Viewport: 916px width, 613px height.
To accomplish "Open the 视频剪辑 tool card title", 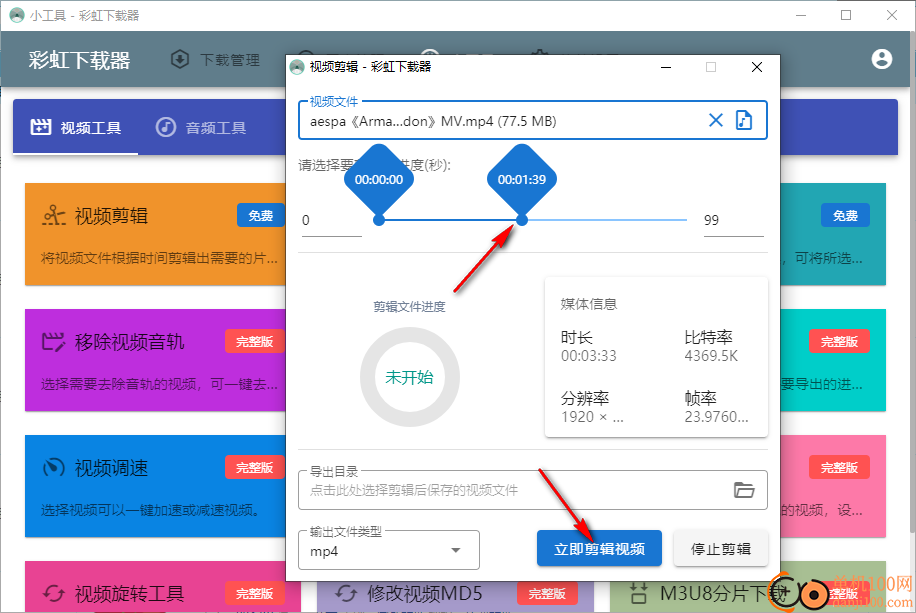I will 111,216.
